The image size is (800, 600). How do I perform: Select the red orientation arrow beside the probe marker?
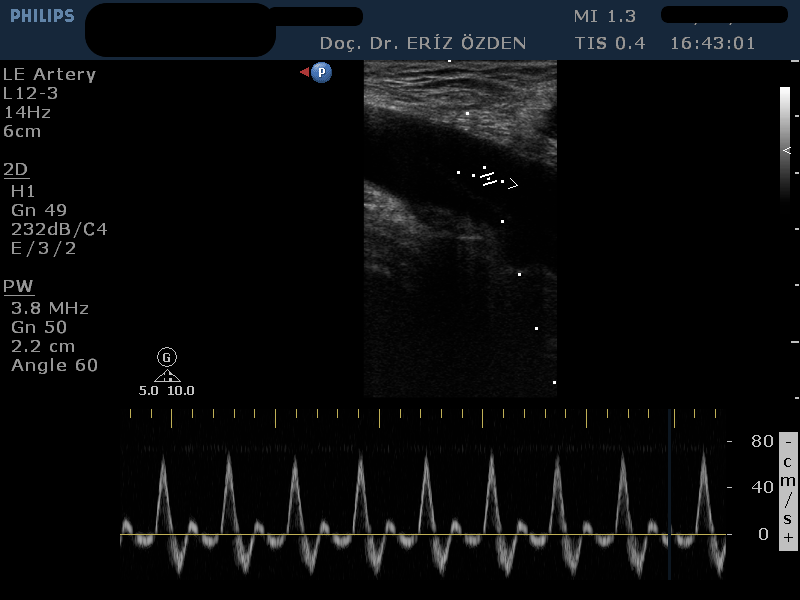[x=303, y=71]
